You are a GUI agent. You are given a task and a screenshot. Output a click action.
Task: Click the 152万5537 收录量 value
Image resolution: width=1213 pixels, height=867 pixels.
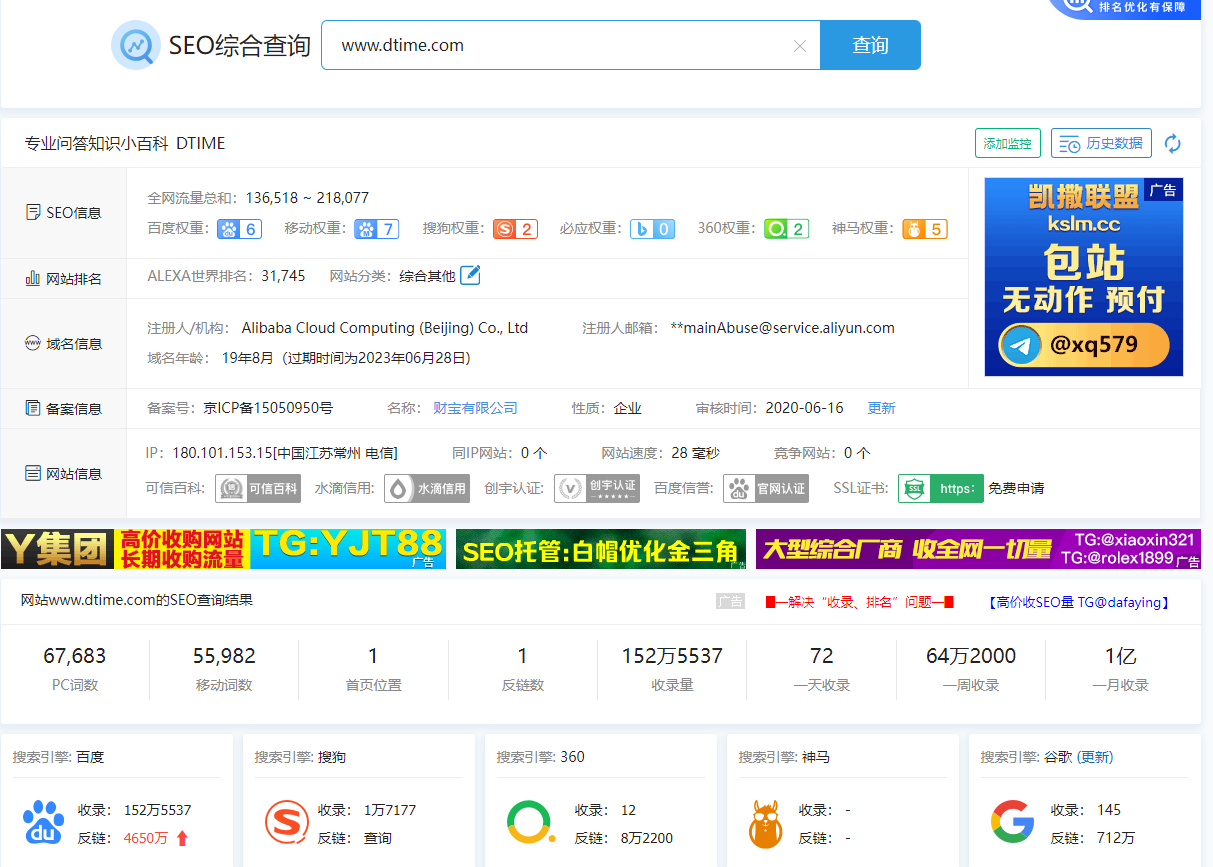tap(672, 656)
